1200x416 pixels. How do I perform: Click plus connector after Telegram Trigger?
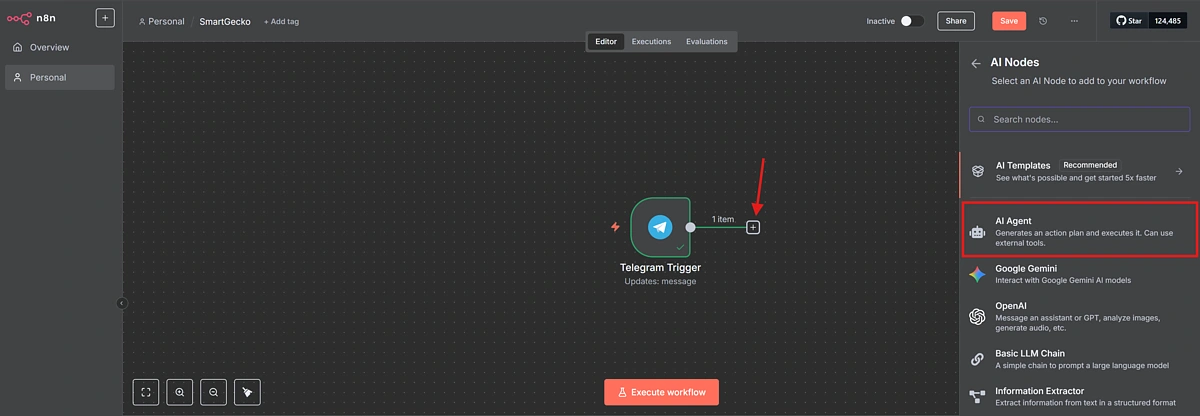coord(754,227)
